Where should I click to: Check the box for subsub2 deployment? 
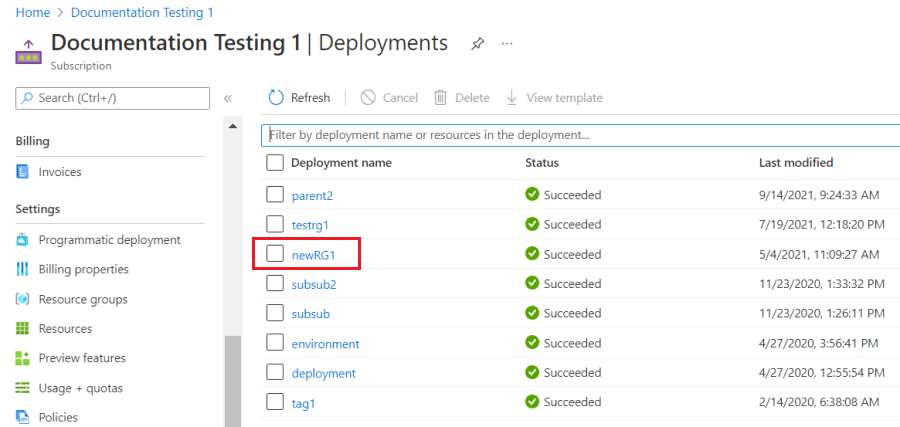click(275, 284)
